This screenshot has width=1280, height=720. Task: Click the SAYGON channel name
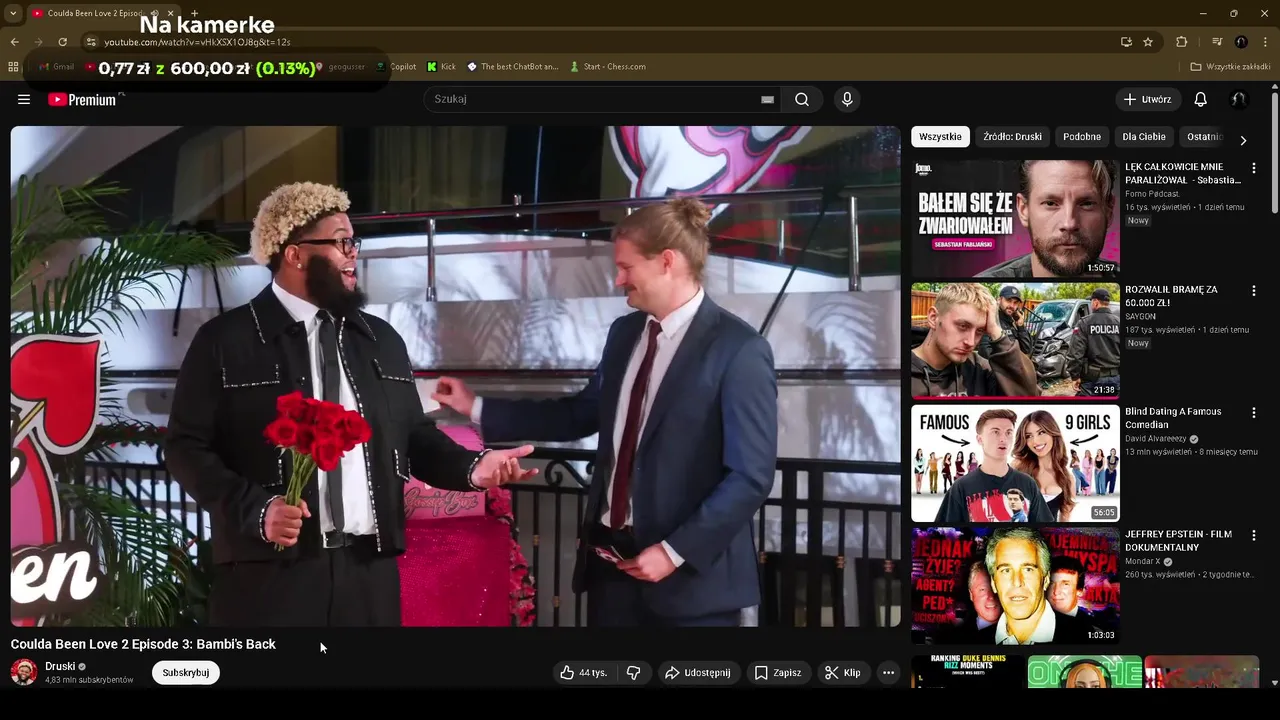1140,316
